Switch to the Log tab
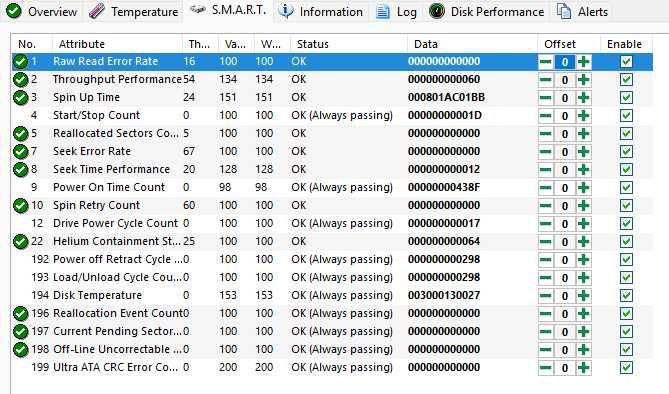This screenshot has height=394, width=669. point(397,12)
